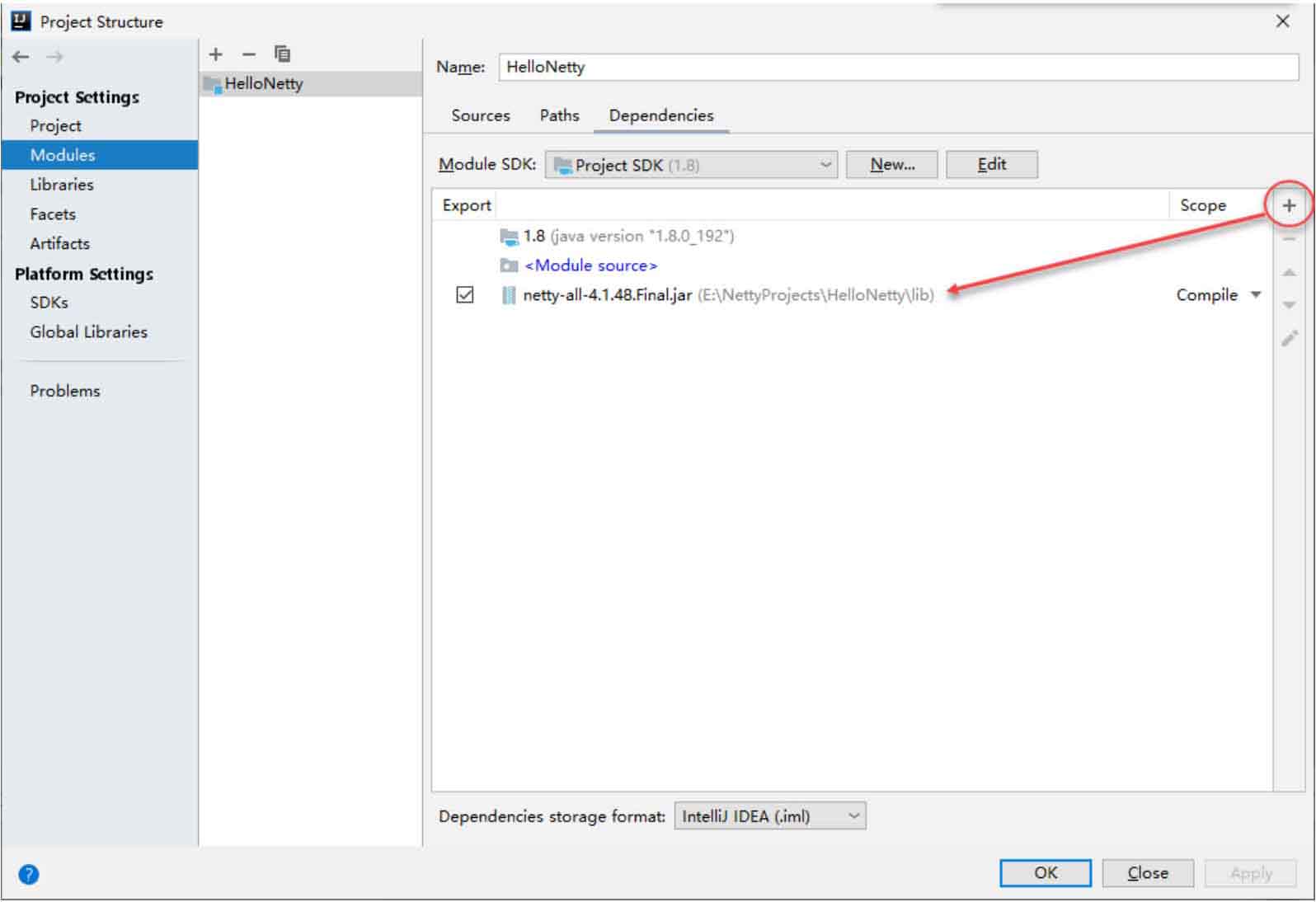
Task: Move dependency down with arrow icon
Action: (x=1289, y=305)
